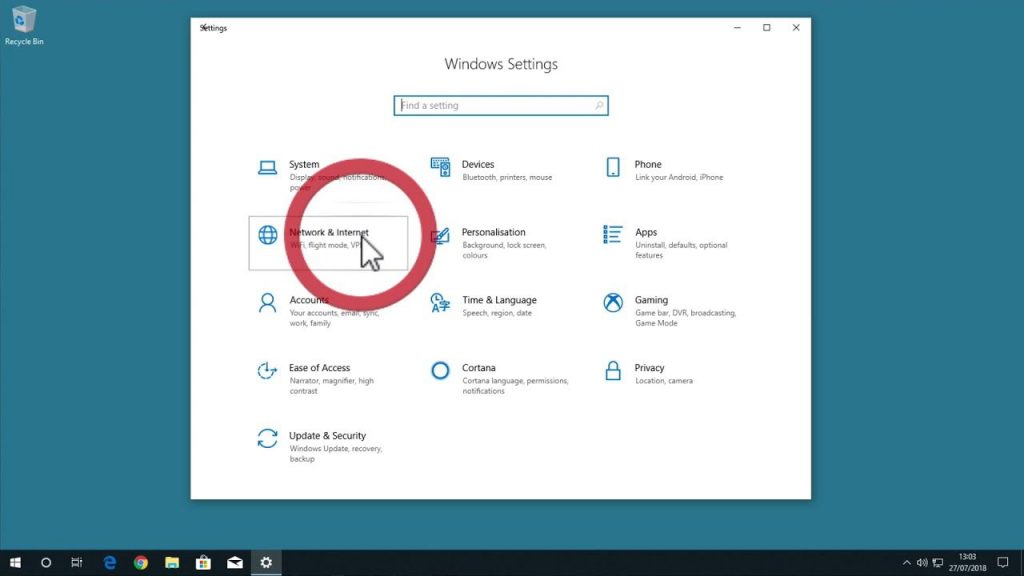Open the Network & Internet globe icon
The width and height of the screenshot is (1024, 576).
coord(267,235)
